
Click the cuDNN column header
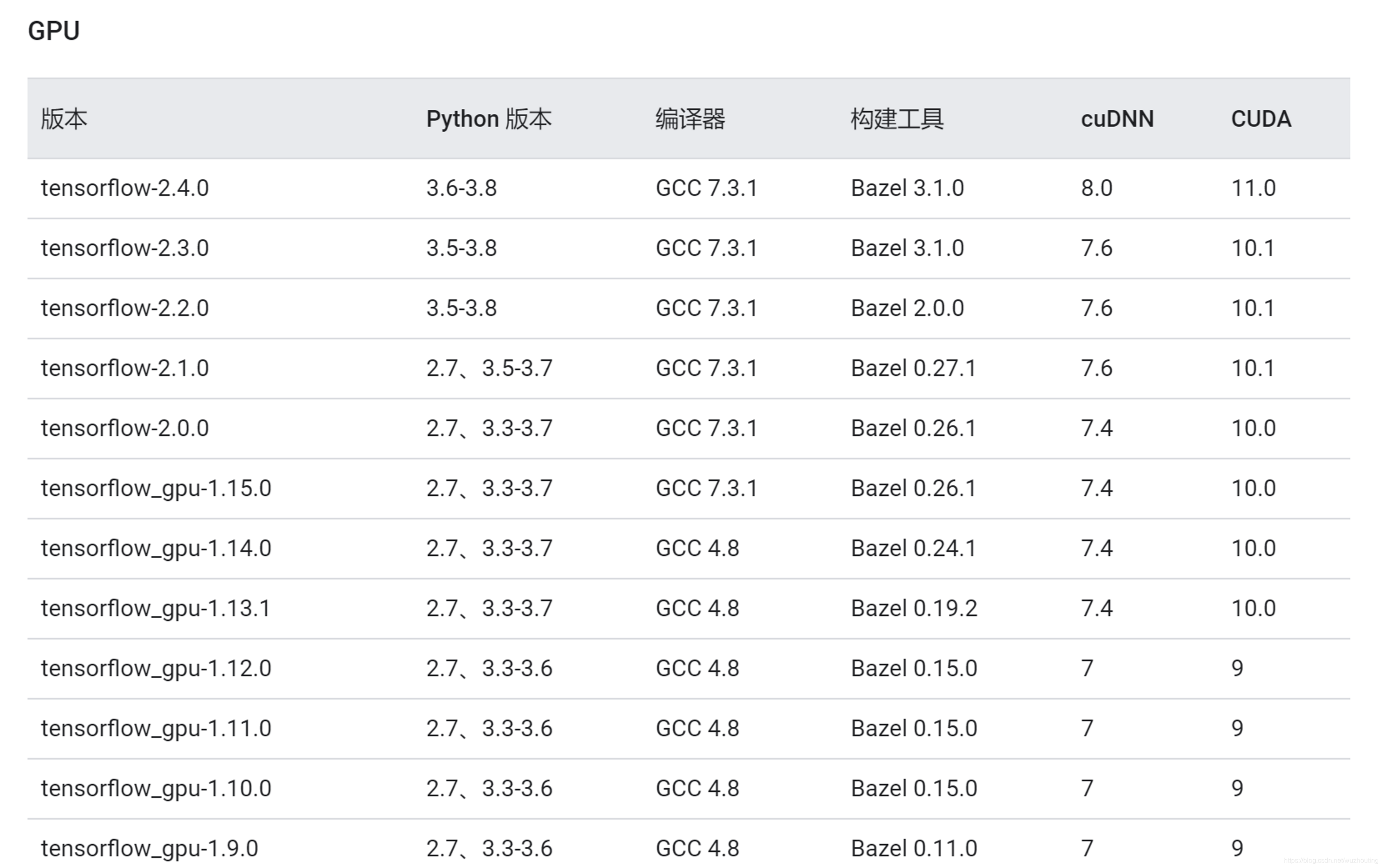pyautogui.click(x=1117, y=119)
